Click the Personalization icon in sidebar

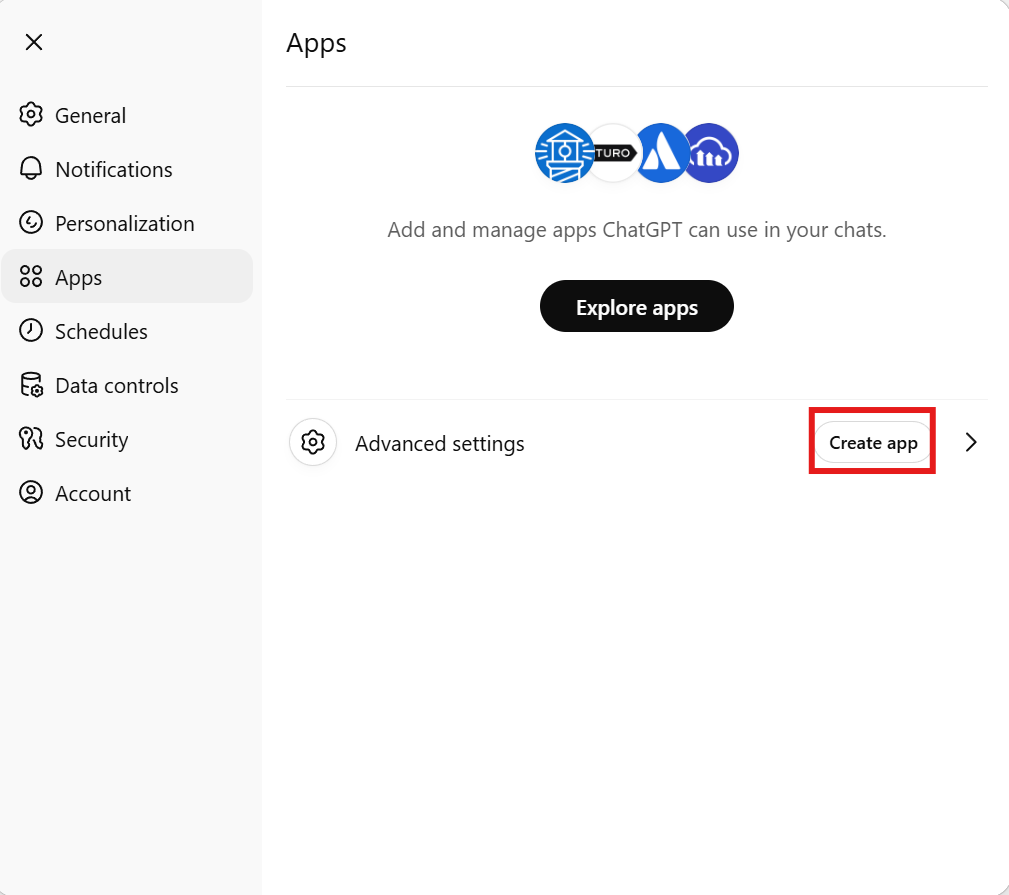[31, 223]
